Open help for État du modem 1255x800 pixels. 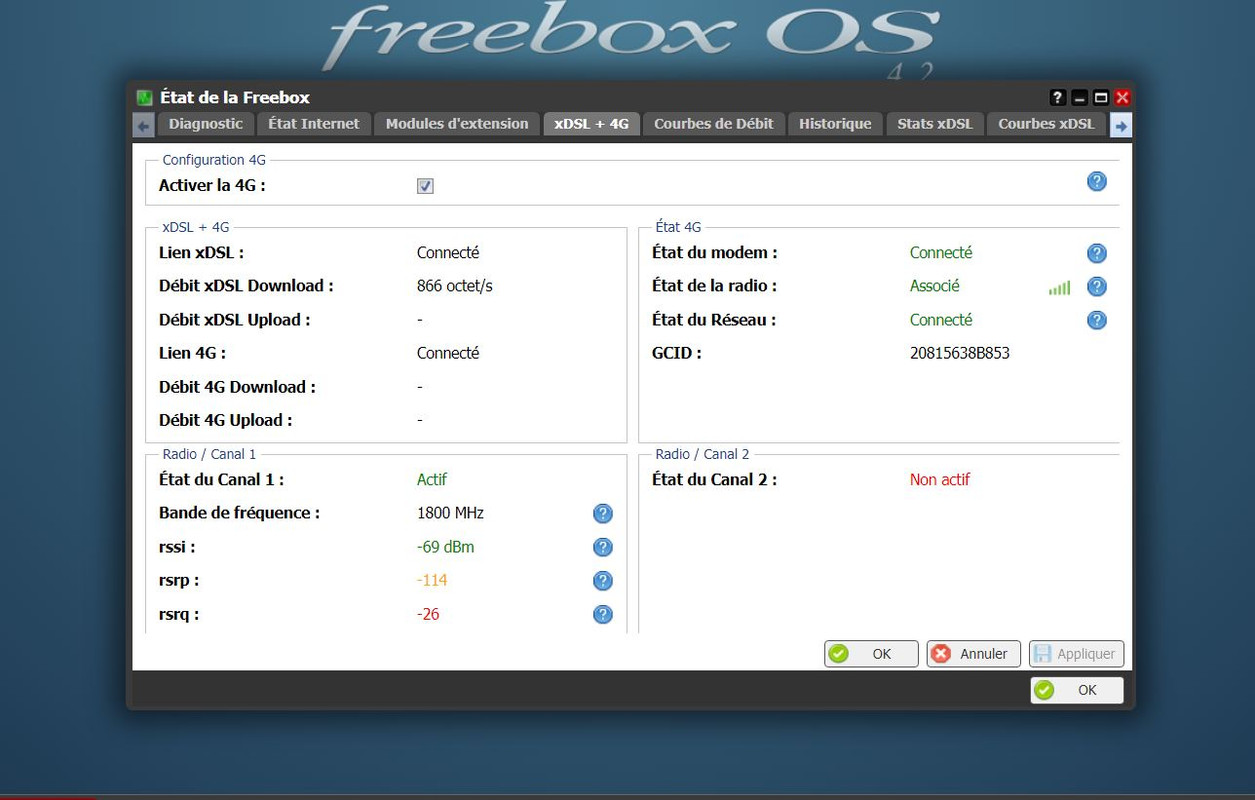pyautogui.click(x=1097, y=253)
